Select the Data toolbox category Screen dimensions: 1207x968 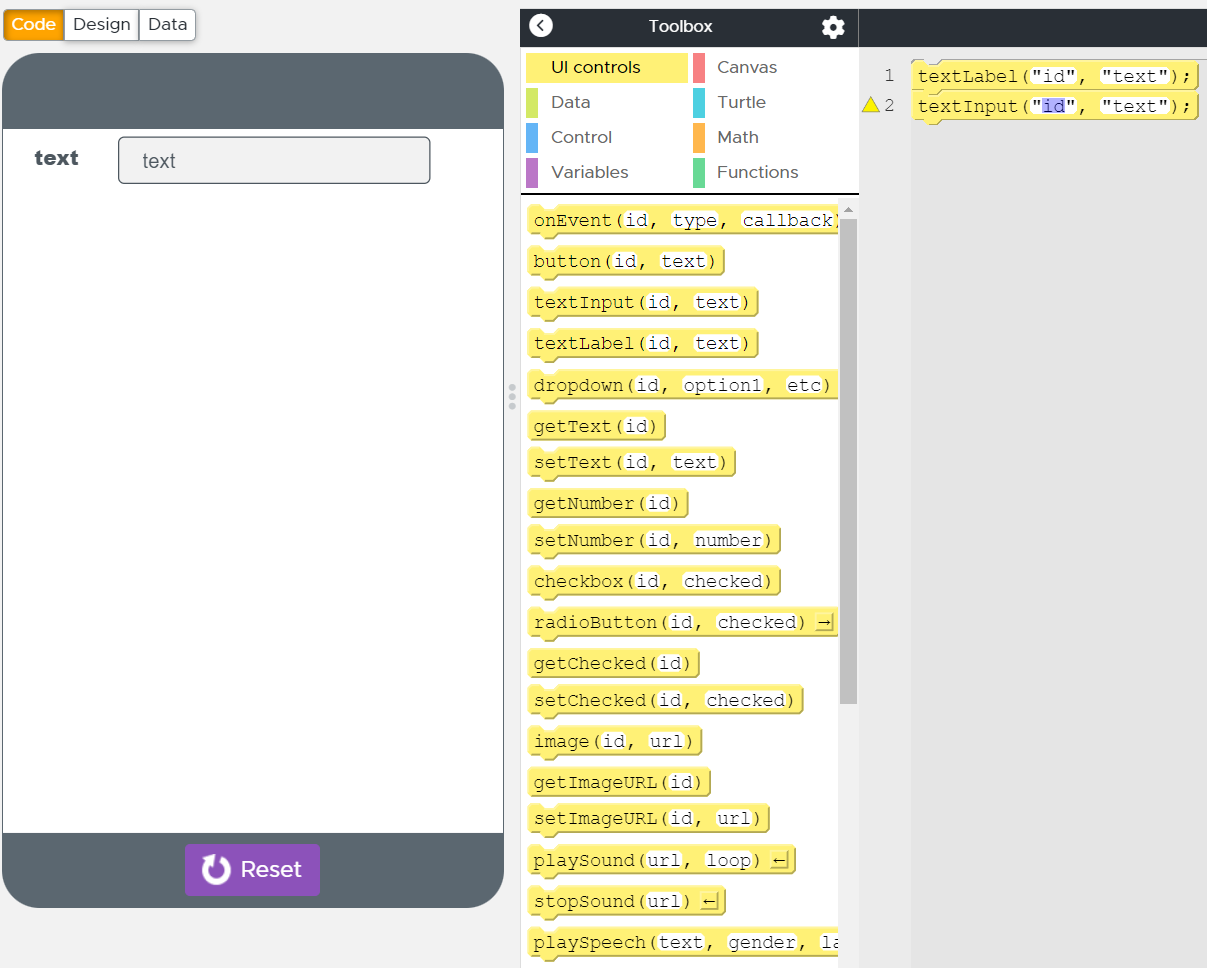coord(607,103)
